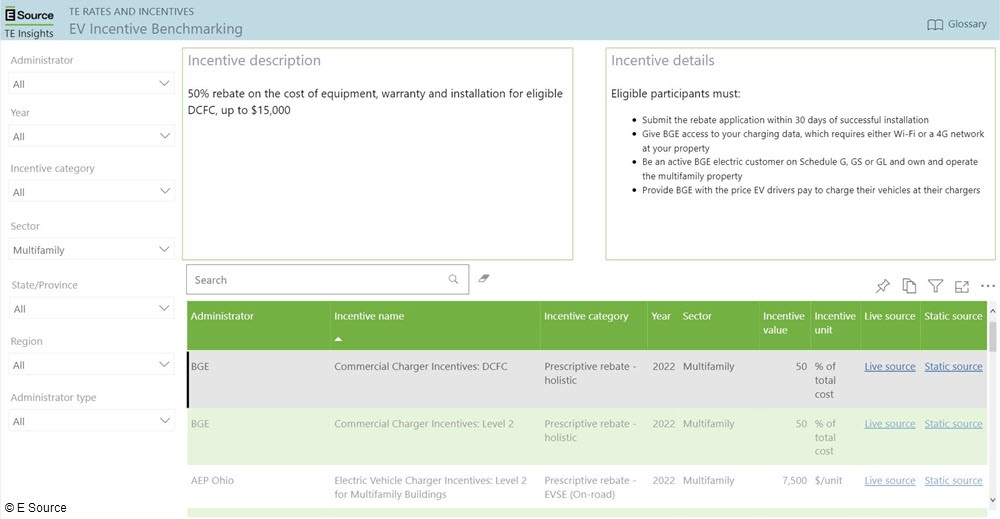Open Live source link for DCFC row

point(890,367)
